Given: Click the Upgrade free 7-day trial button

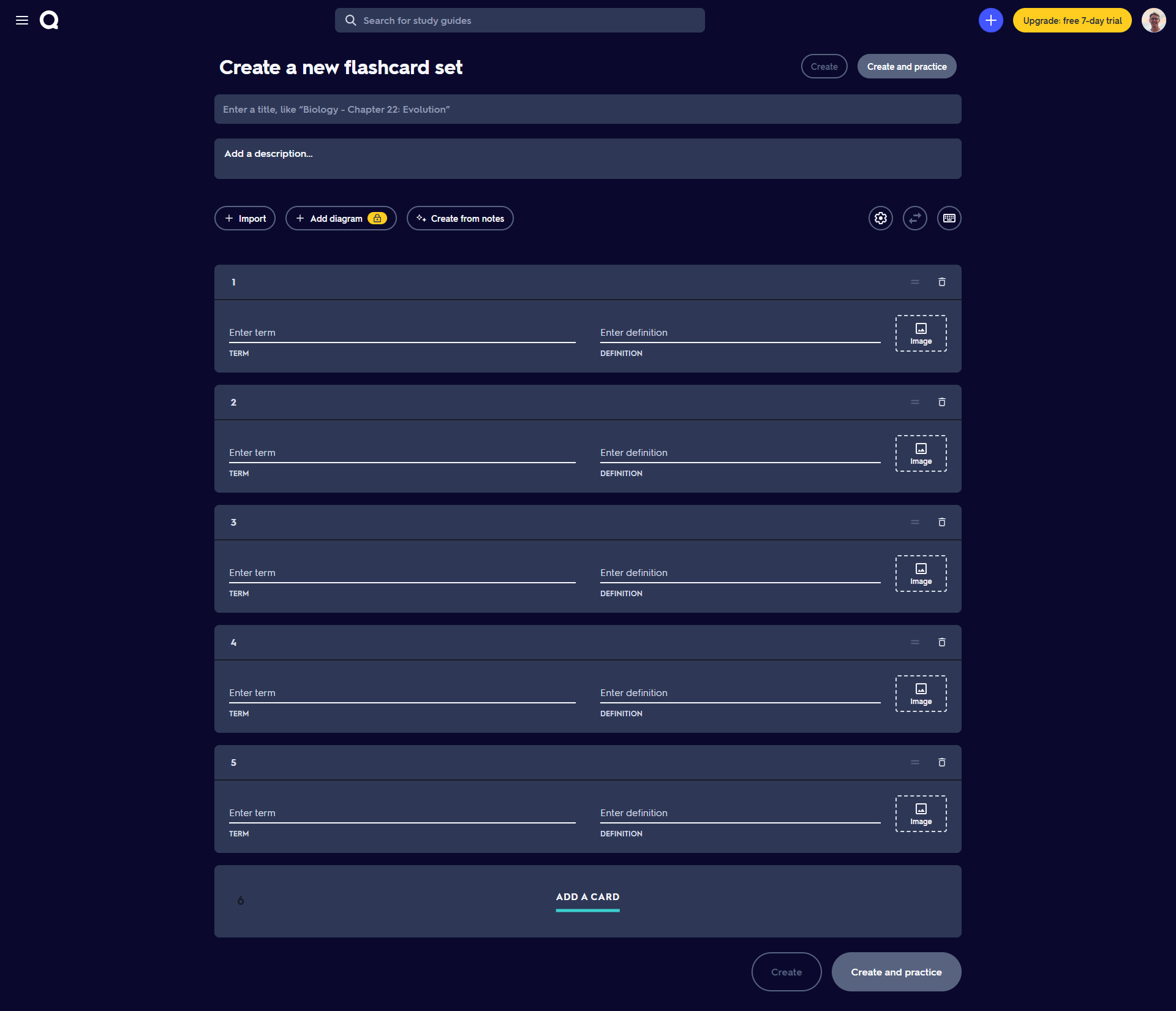Looking at the screenshot, I should [1072, 20].
